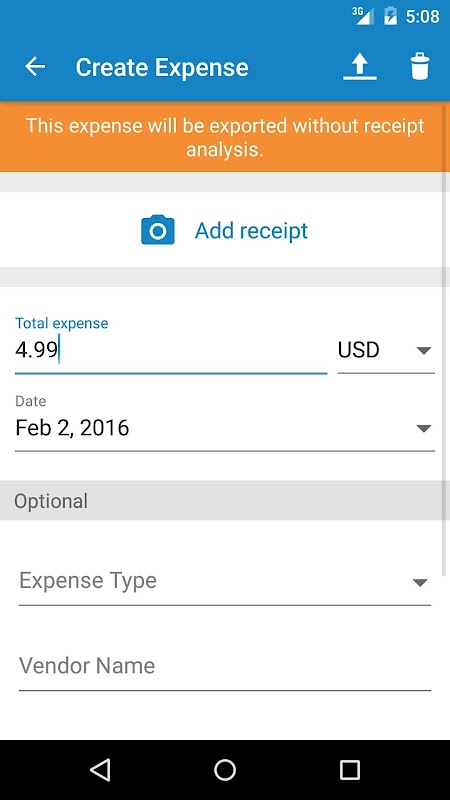Screen dimensions: 450x800
Task: Select the Feb 2, 2016 date value
Action: [72, 428]
